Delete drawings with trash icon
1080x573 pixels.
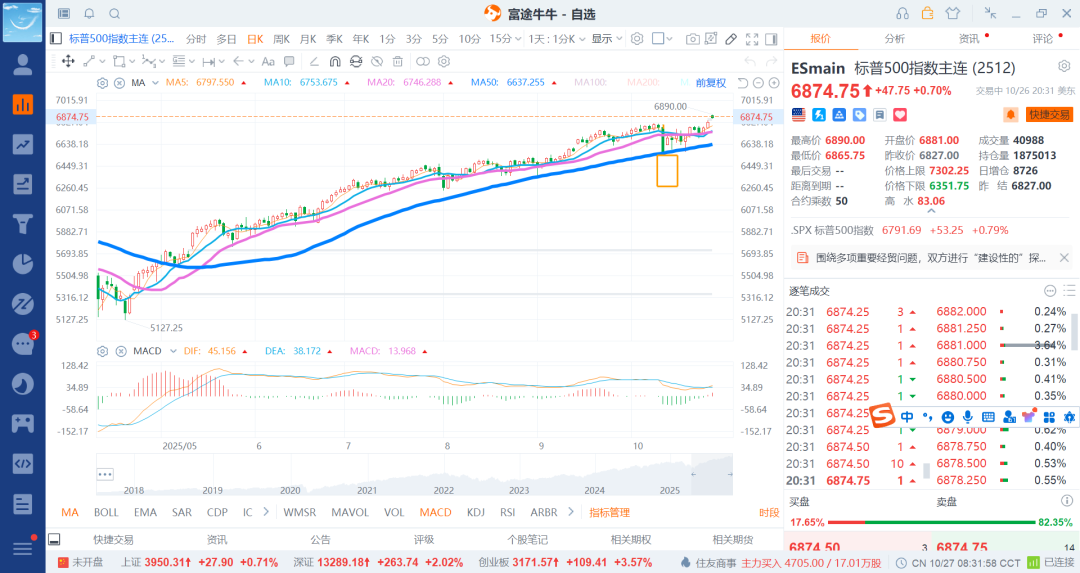397,61
